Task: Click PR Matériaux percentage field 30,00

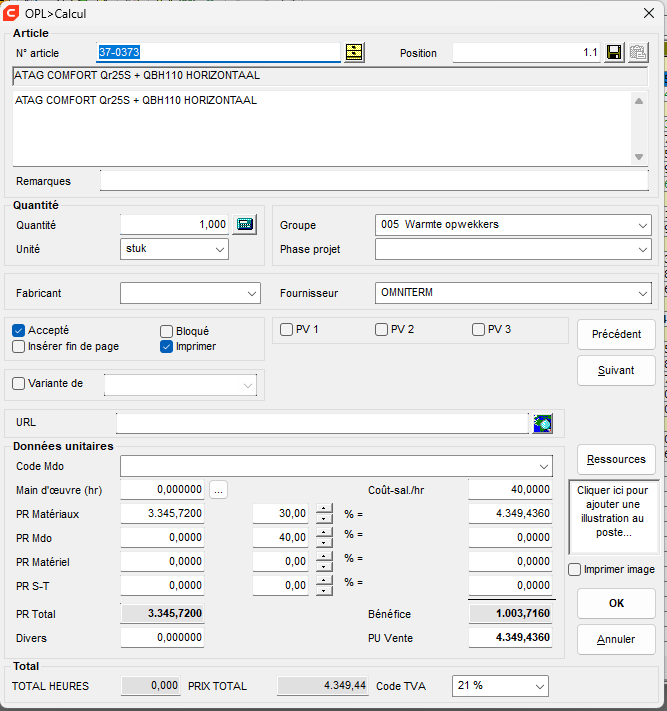Action: click(x=281, y=514)
